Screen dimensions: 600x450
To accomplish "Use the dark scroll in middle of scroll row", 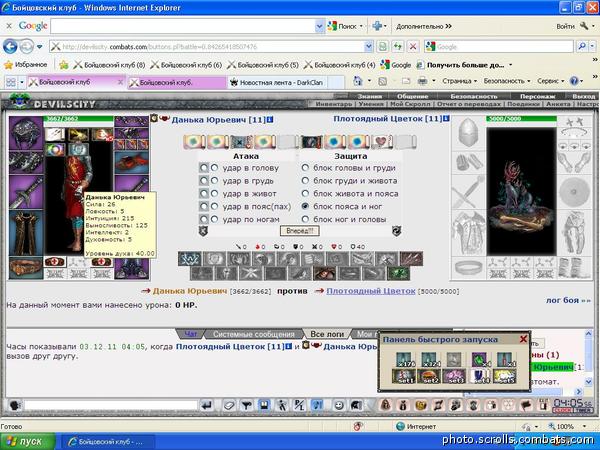I will point(312,142).
